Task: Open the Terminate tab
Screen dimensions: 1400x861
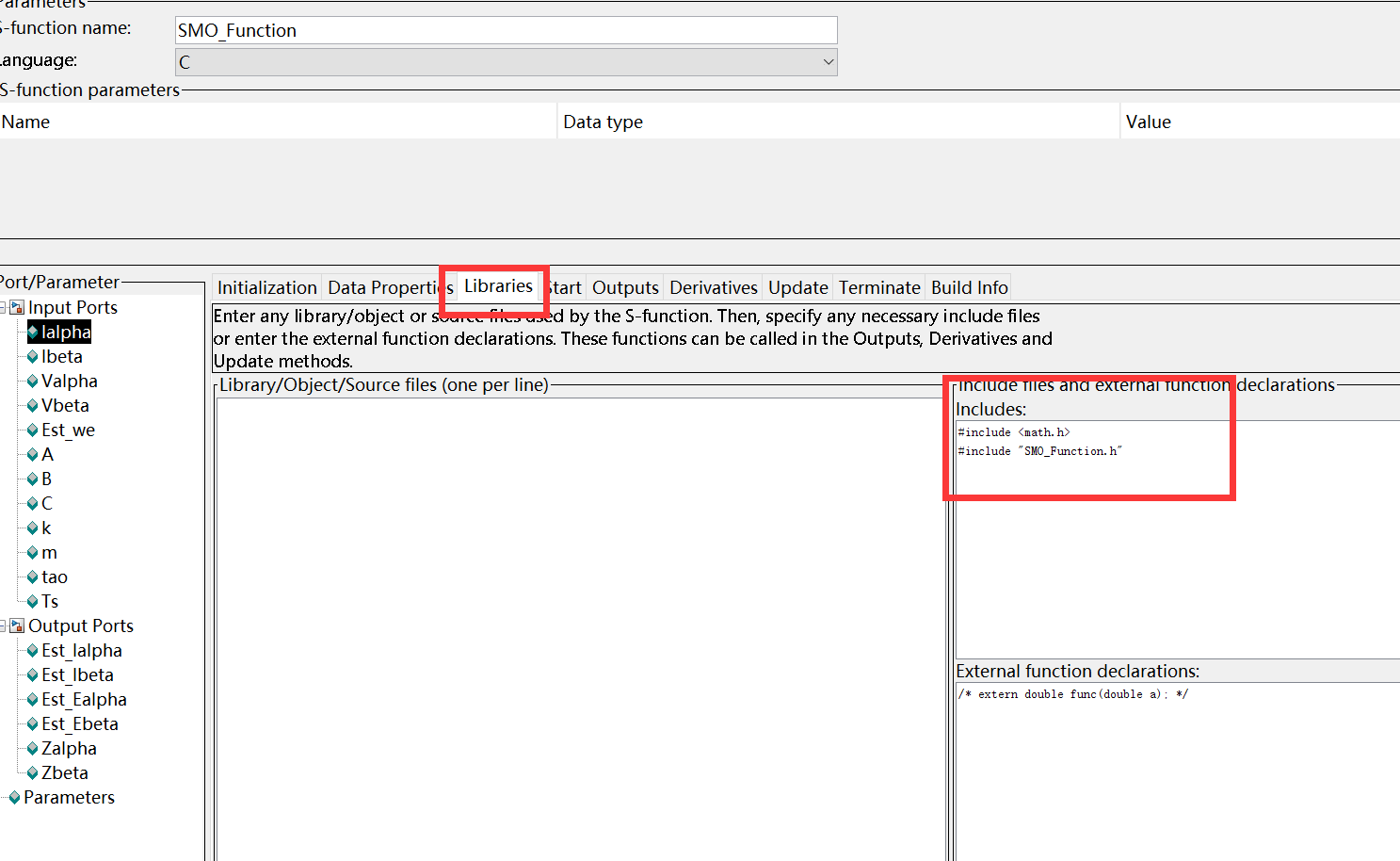Action: [x=879, y=287]
